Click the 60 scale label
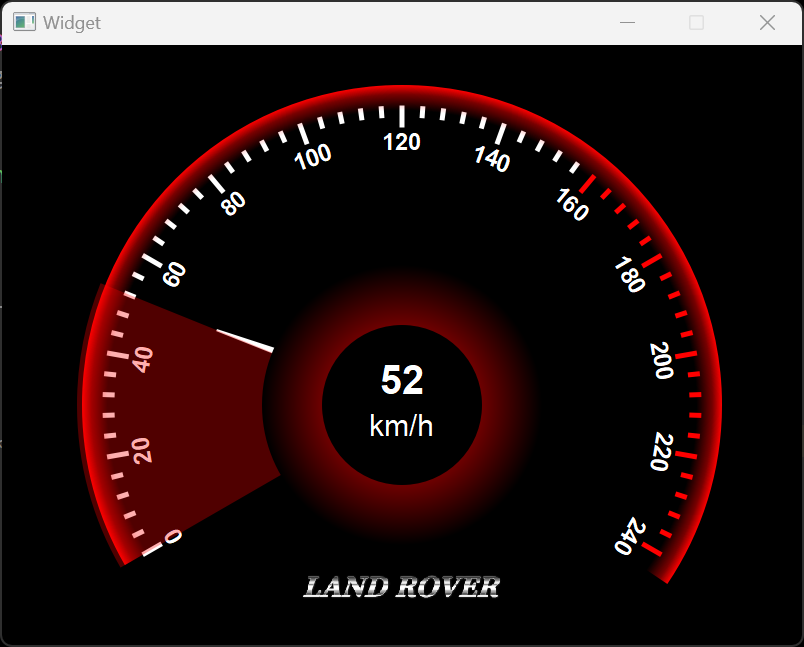 [x=174, y=274]
